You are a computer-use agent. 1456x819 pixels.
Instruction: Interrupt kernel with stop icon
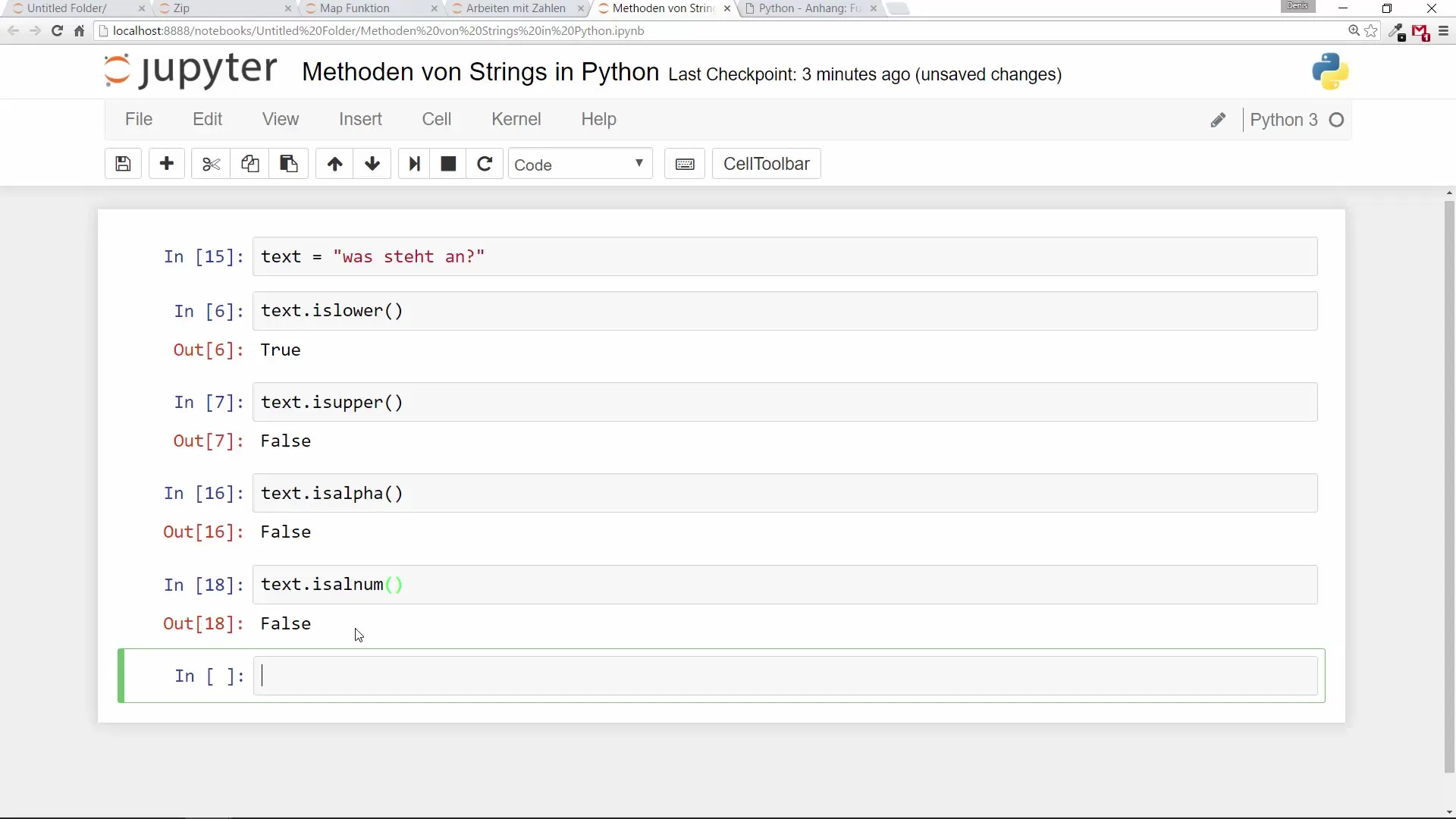448,164
